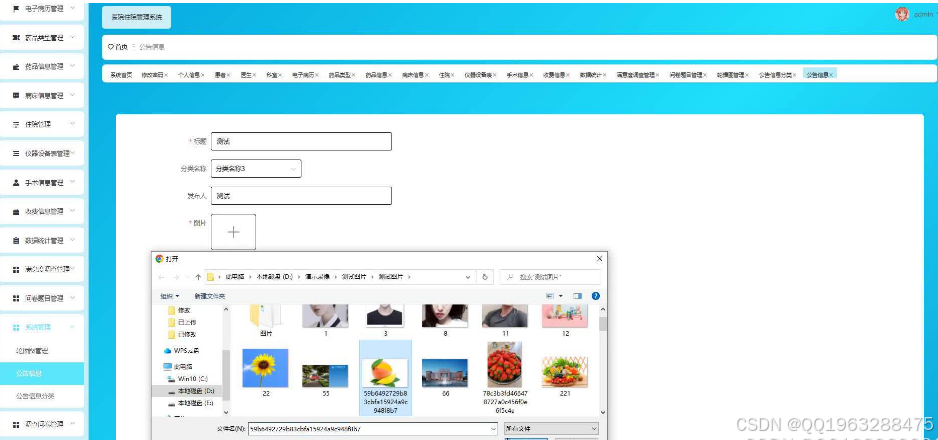Image resolution: width=938 pixels, height=440 pixels.
Task: Click the plus icon to upload image
Action: (x=234, y=232)
